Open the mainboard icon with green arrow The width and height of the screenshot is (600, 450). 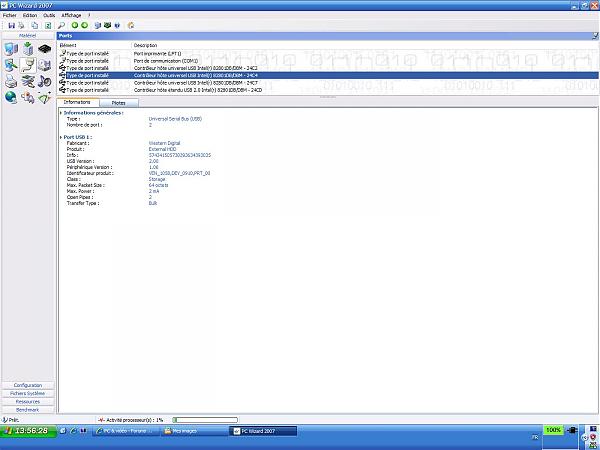point(28,49)
